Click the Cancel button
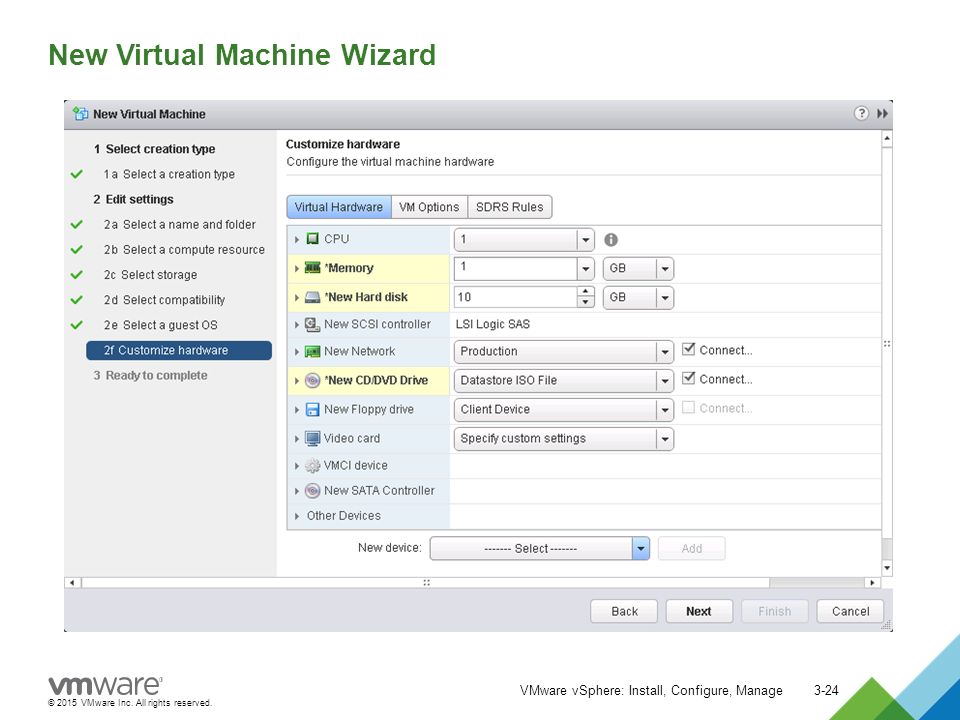The height and width of the screenshot is (720, 960). pyautogui.click(x=850, y=611)
